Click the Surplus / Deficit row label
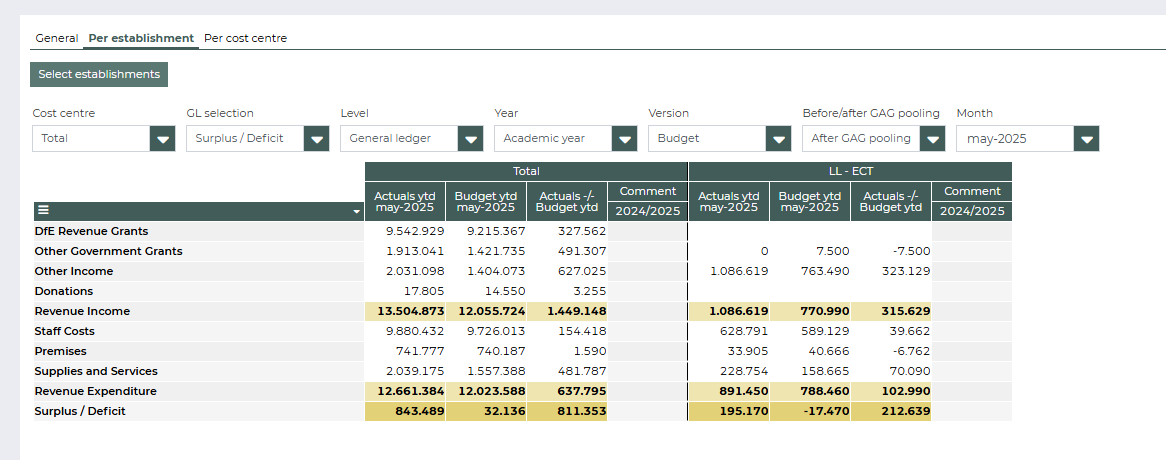Viewport: 1166px width, 460px height. pyautogui.click(x=80, y=411)
